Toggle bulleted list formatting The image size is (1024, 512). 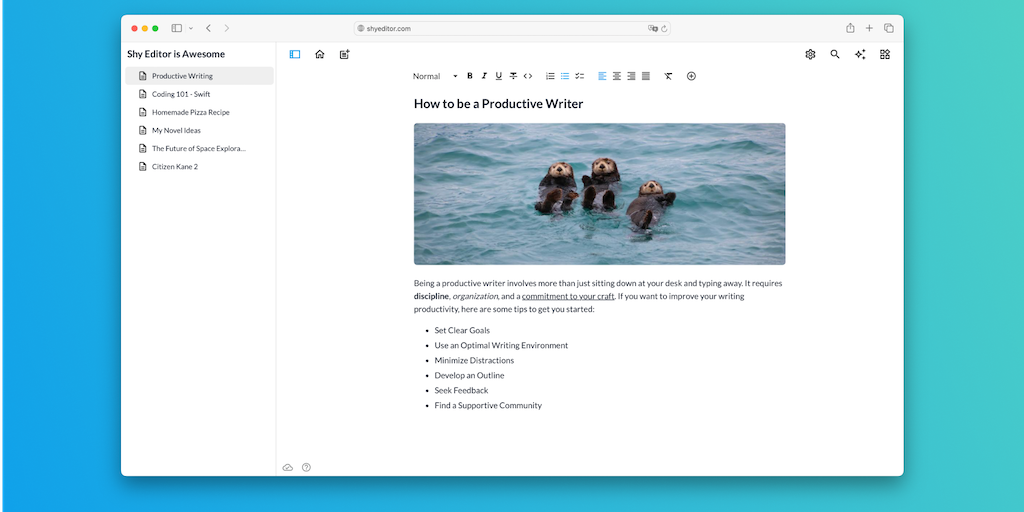pos(565,76)
